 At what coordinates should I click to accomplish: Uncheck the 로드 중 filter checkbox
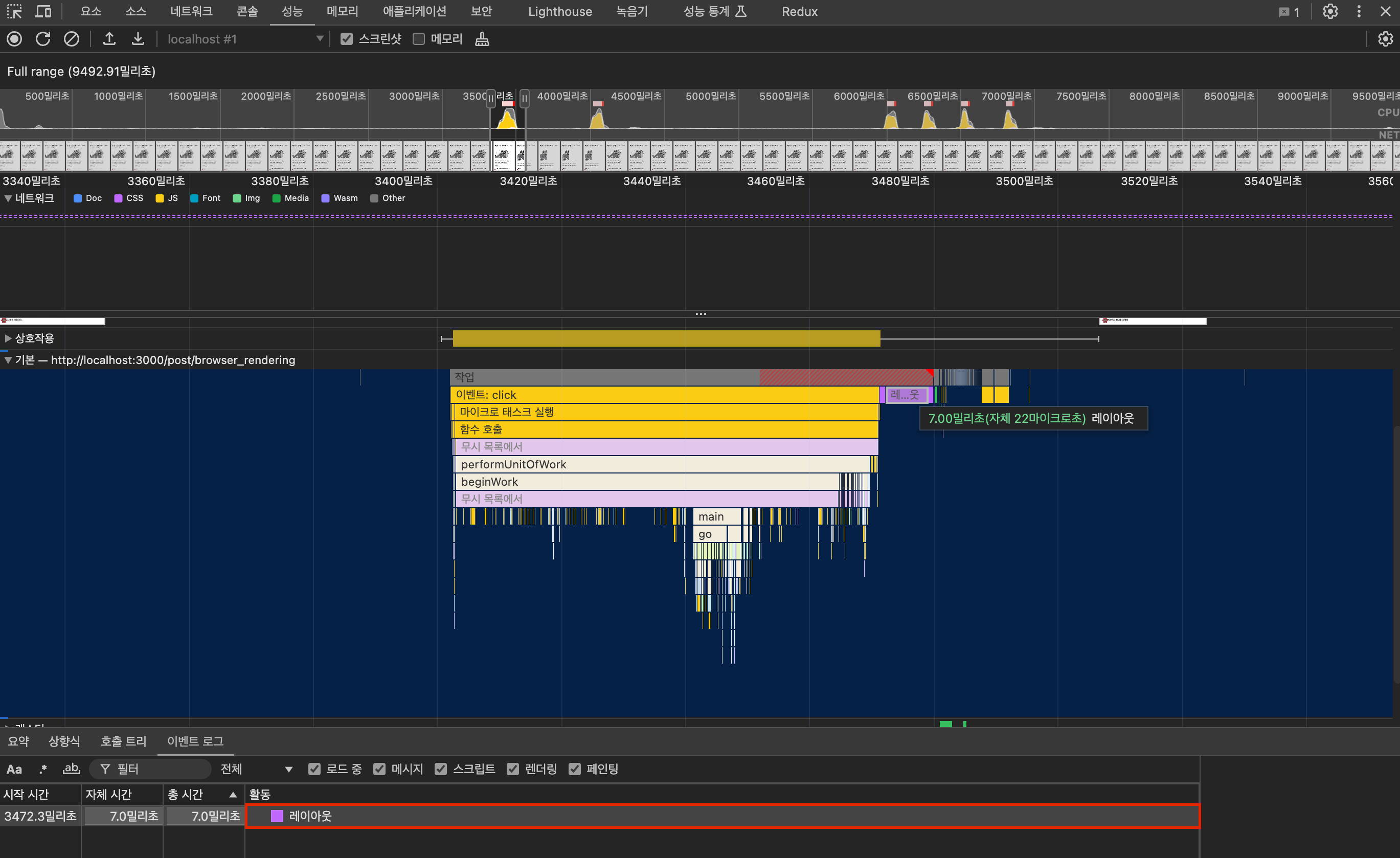click(314, 769)
